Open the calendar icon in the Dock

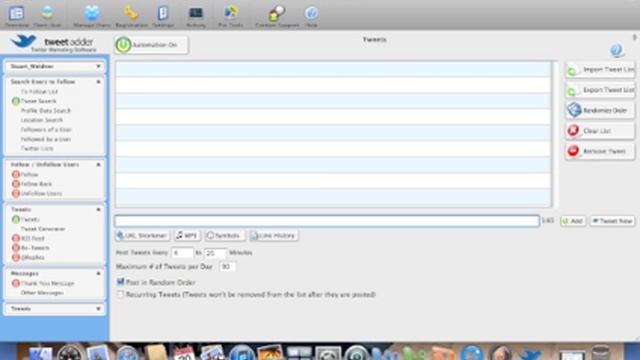pyautogui.click(x=183, y=353)
